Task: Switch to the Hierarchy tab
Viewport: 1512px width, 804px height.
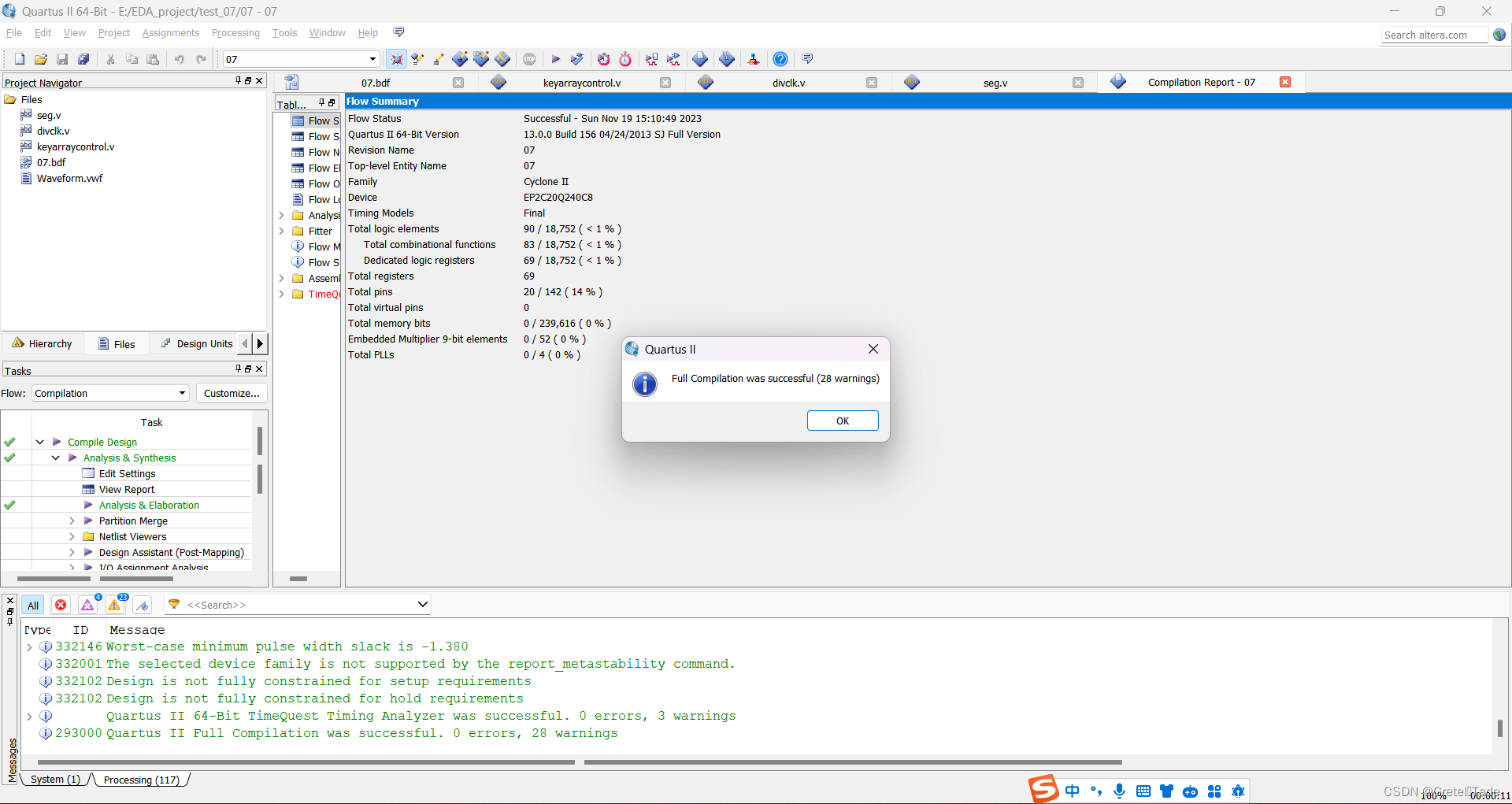Action: (x=43, y=344)
